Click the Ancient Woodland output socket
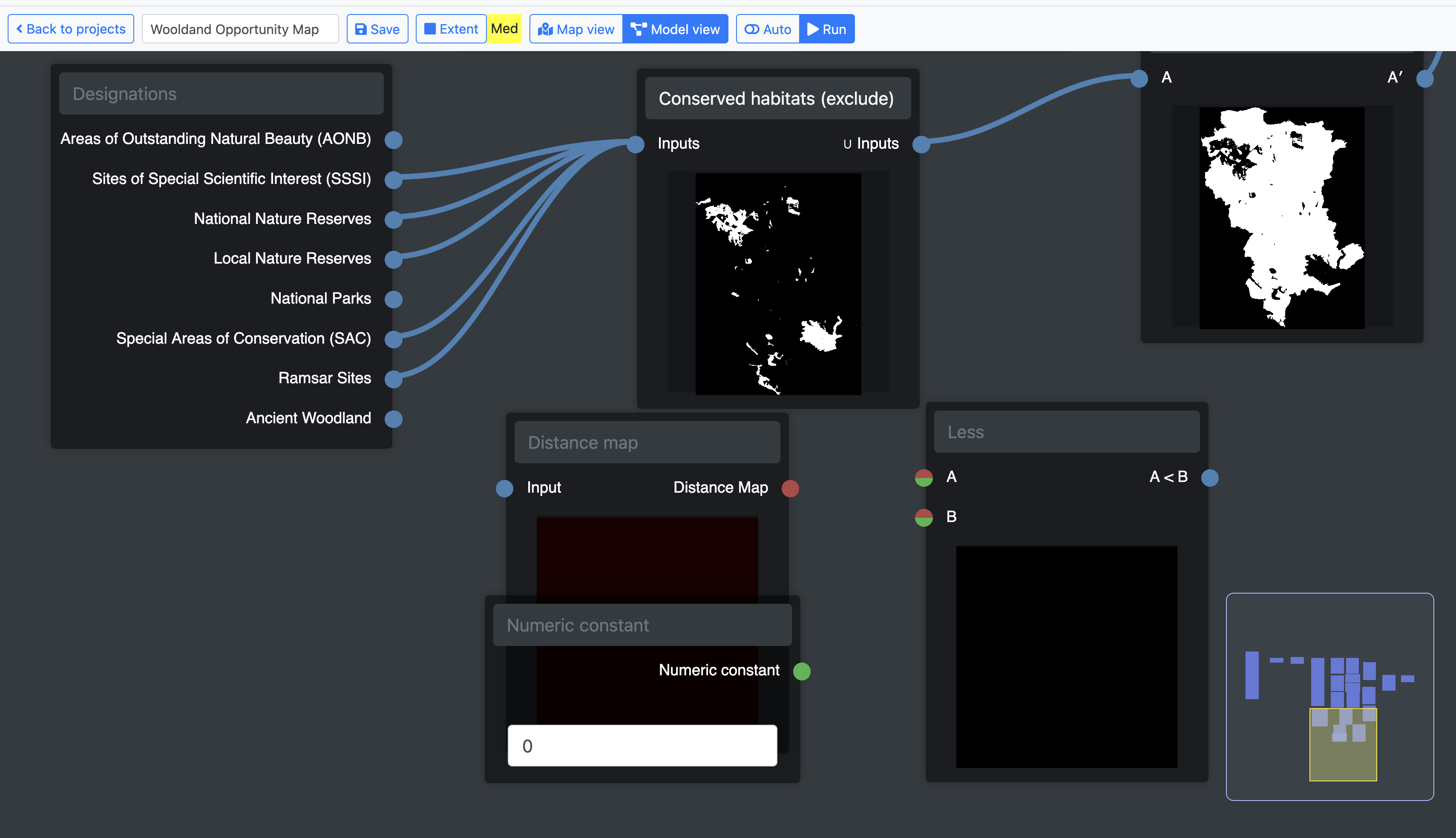This screenshot has width=1456, height=838. pyautogui.click(x=393, y=419)
